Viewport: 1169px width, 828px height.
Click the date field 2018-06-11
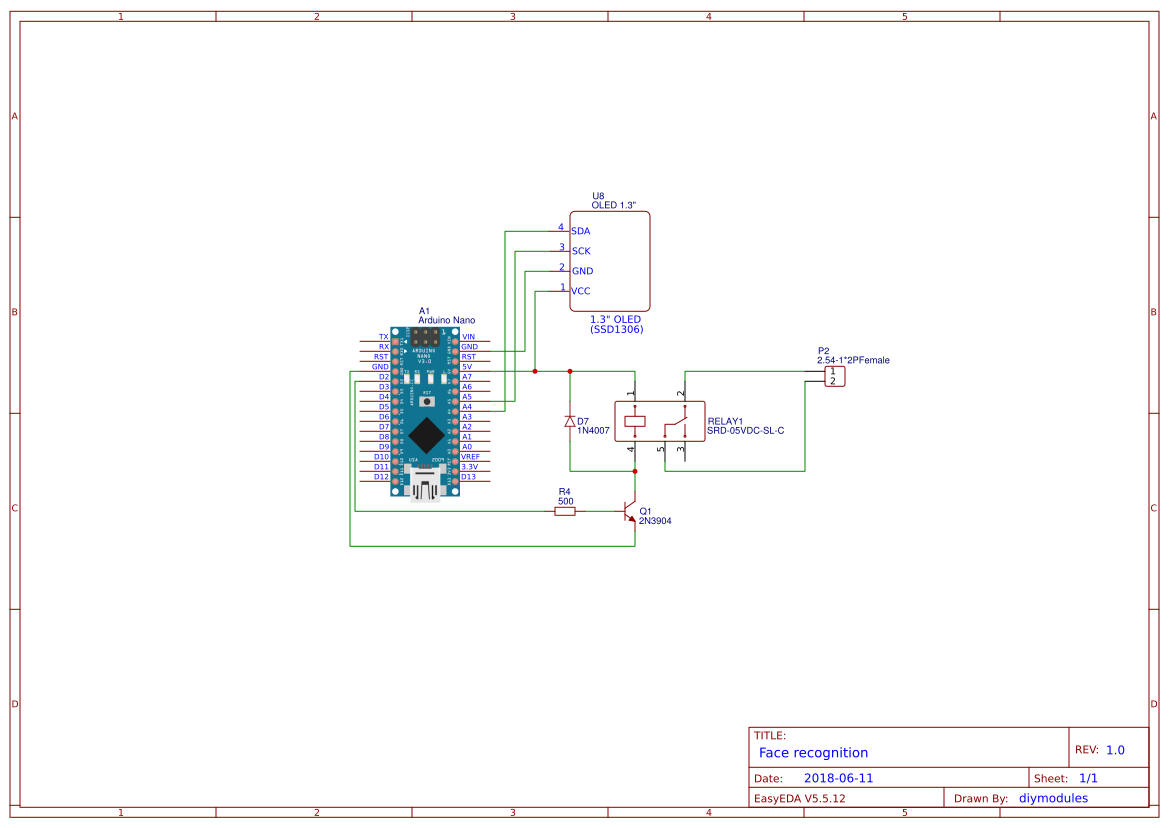pos(838,778)
